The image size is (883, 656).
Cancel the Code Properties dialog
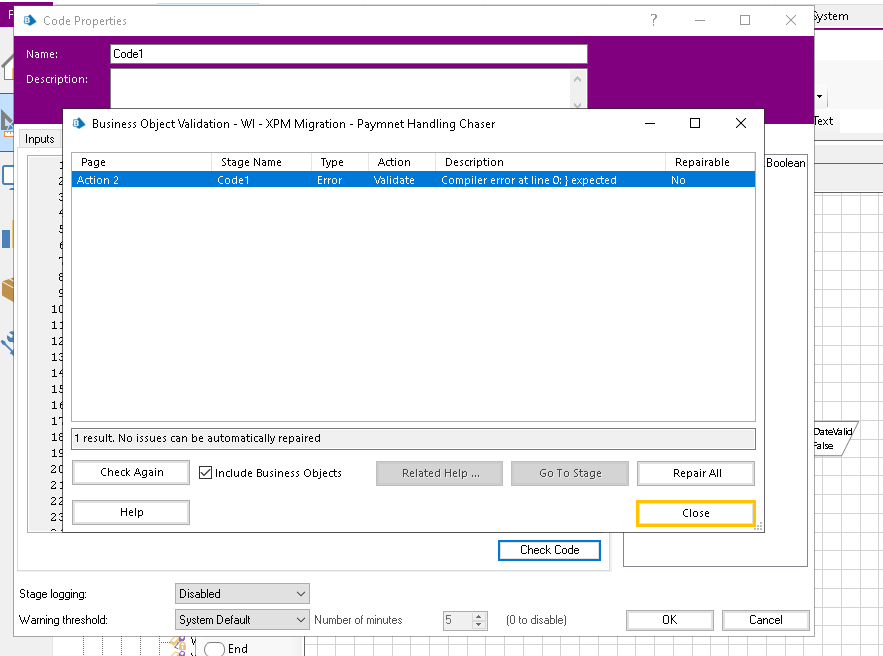click(765, 620)
